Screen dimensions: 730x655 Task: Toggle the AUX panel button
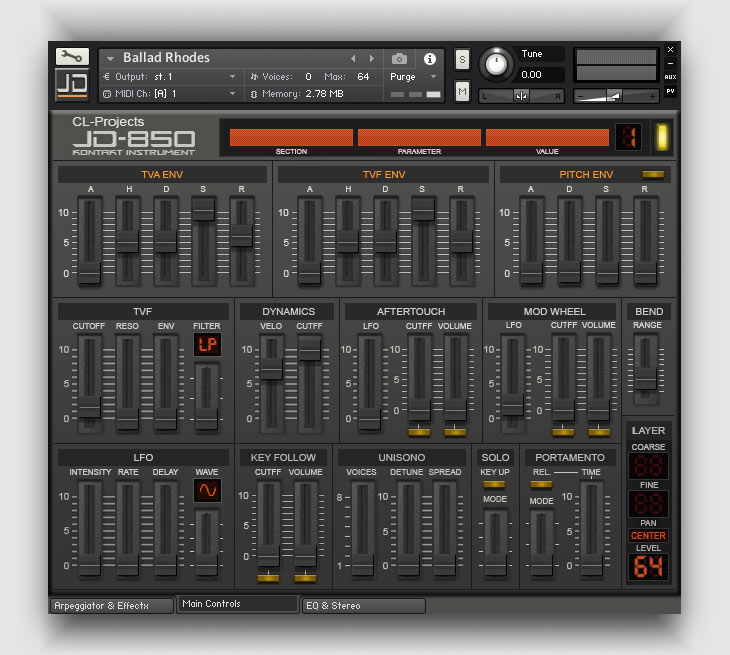pos(670,77)
